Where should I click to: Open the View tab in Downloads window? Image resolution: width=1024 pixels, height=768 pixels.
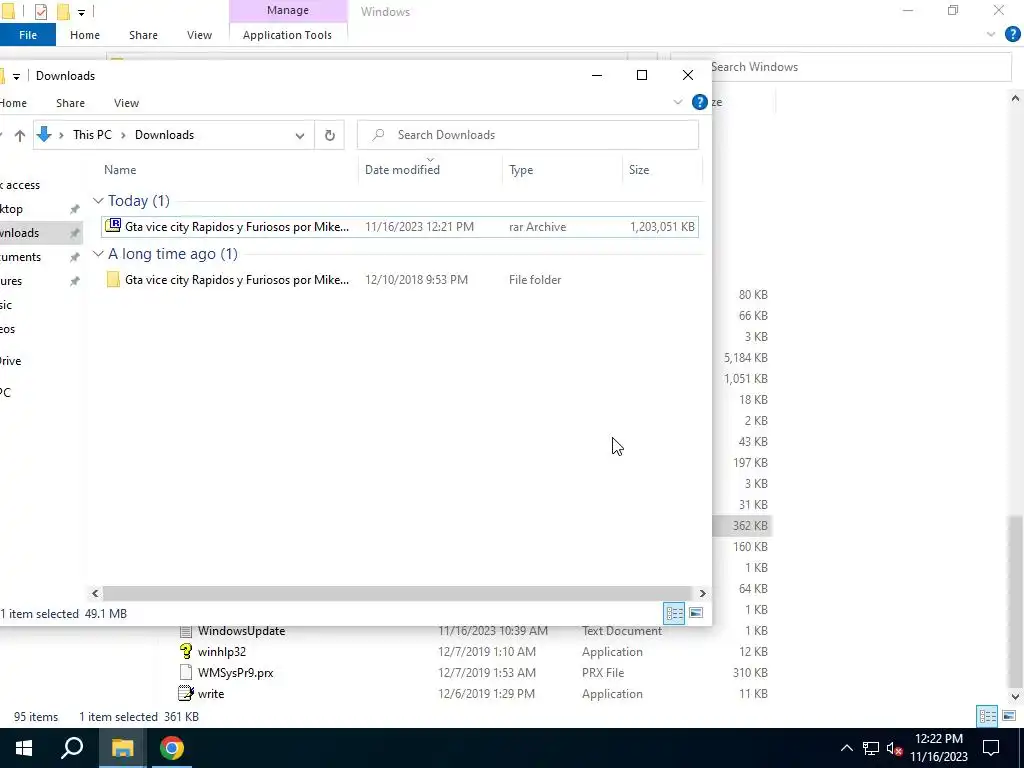pos(126,103)
